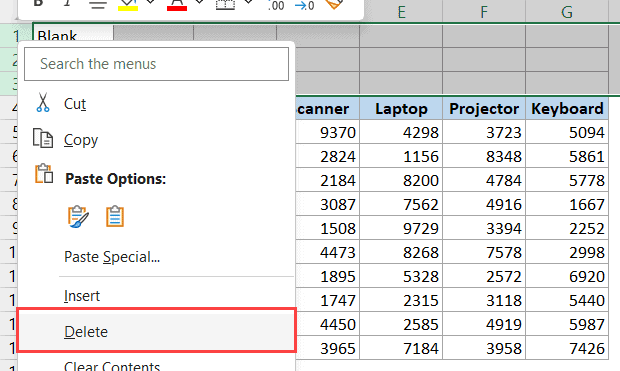This screenshot has height=371, width=620.
Task: Select cell with value 5778
Action: click(x=567, y=180)
